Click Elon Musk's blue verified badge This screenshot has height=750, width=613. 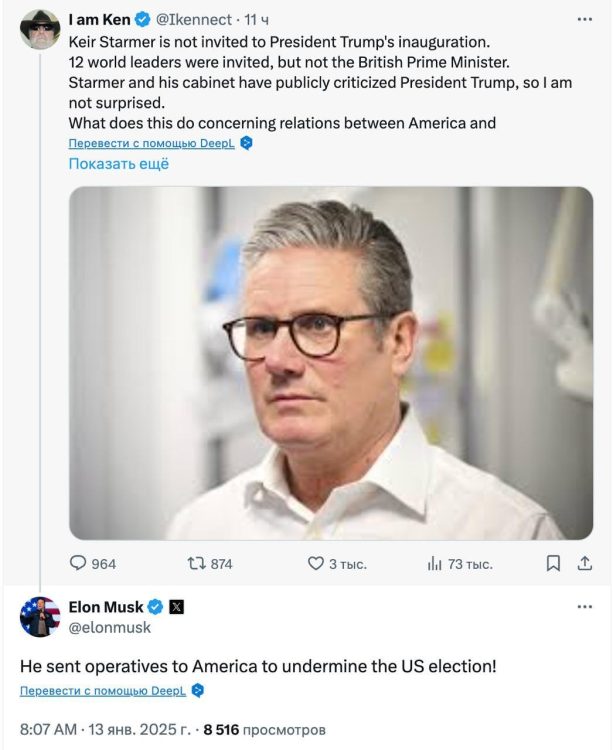click(x=155, y=607)
